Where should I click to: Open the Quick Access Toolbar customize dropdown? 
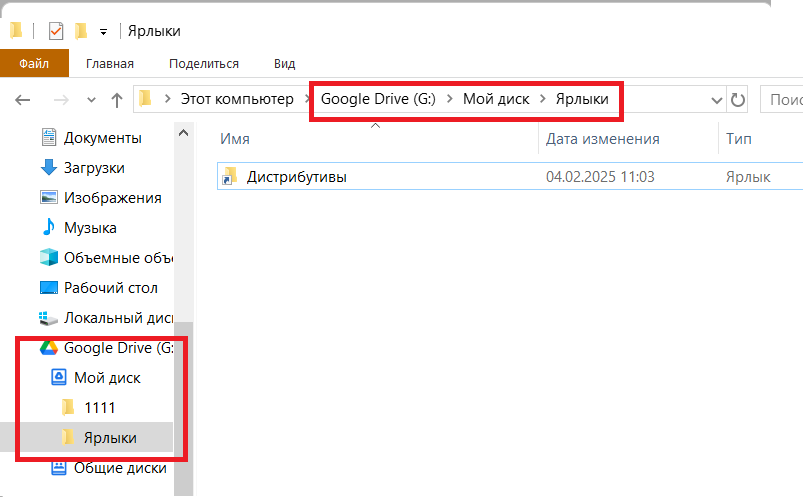(103, 32)
